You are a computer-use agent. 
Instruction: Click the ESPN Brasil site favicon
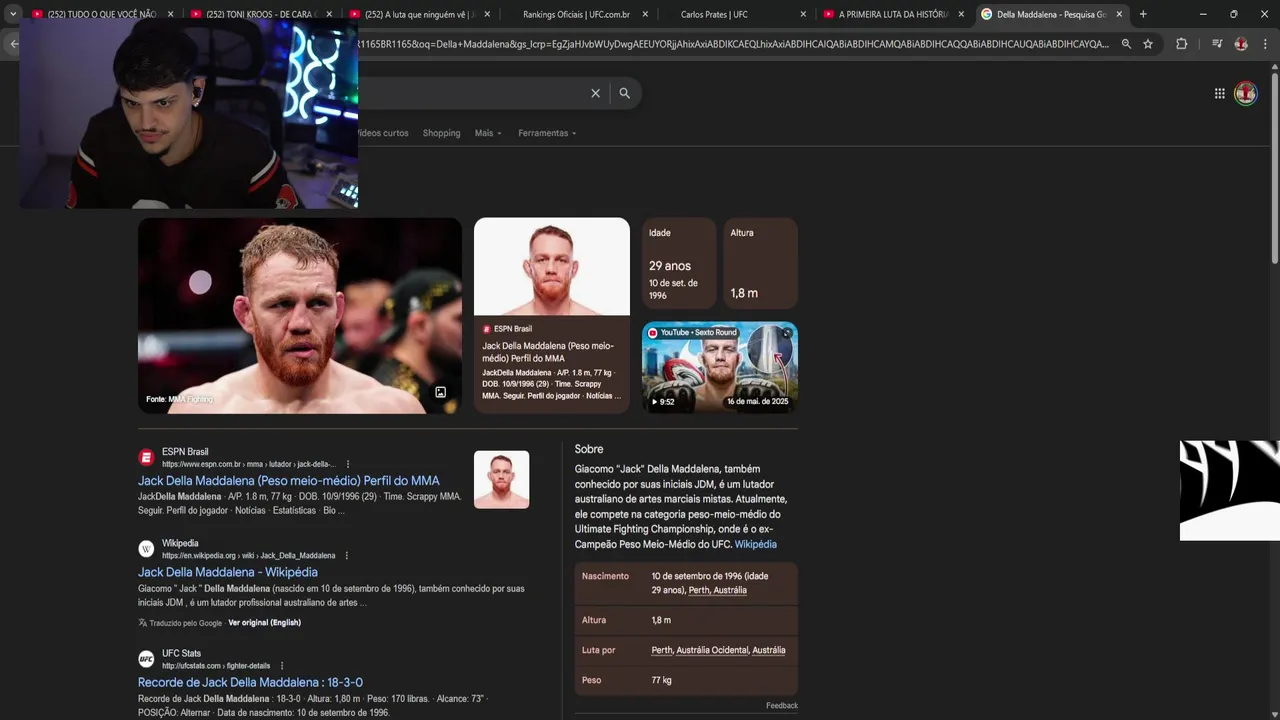click(146, 457)
